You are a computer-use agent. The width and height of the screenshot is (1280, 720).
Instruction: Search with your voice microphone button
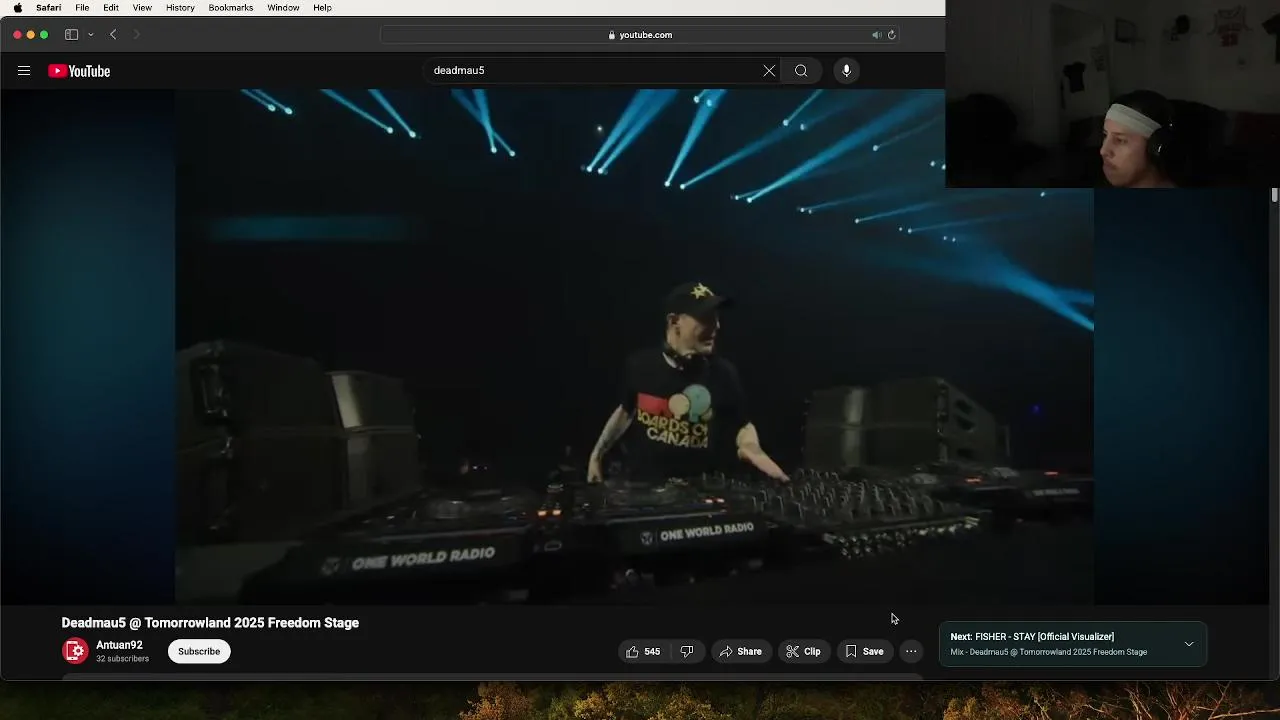[x=847, y=71]
